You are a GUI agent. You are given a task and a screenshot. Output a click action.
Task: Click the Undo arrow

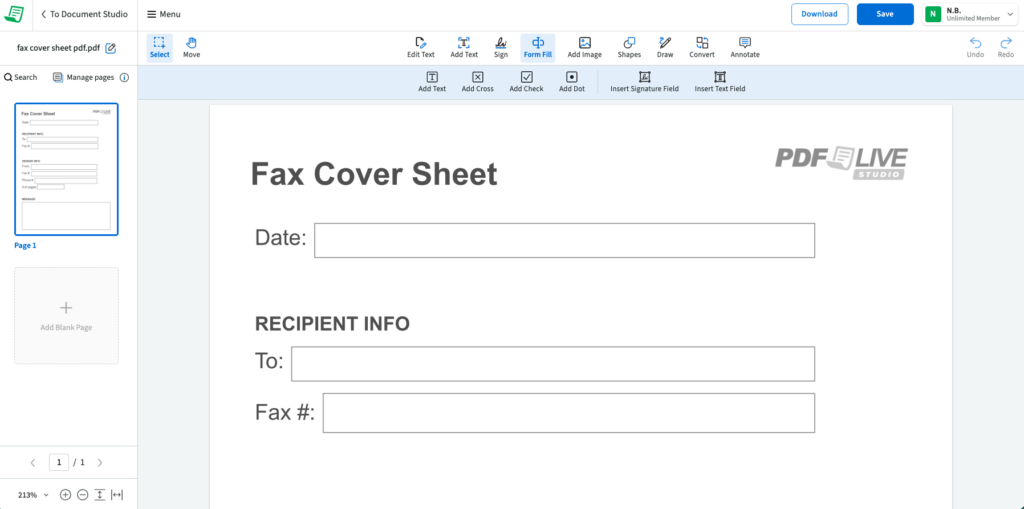975,48
